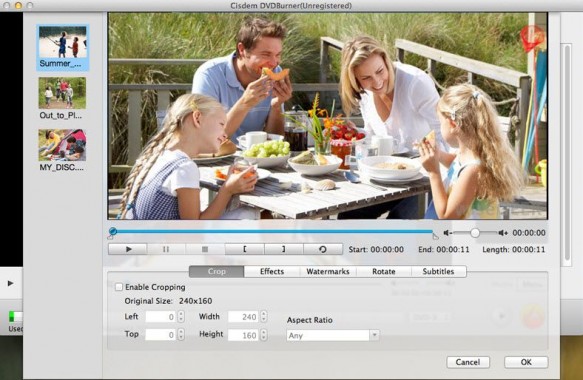The width and height of the screenshot is (583, 380).
Task: Open the Rotate tab
Action: click(384, 271)
